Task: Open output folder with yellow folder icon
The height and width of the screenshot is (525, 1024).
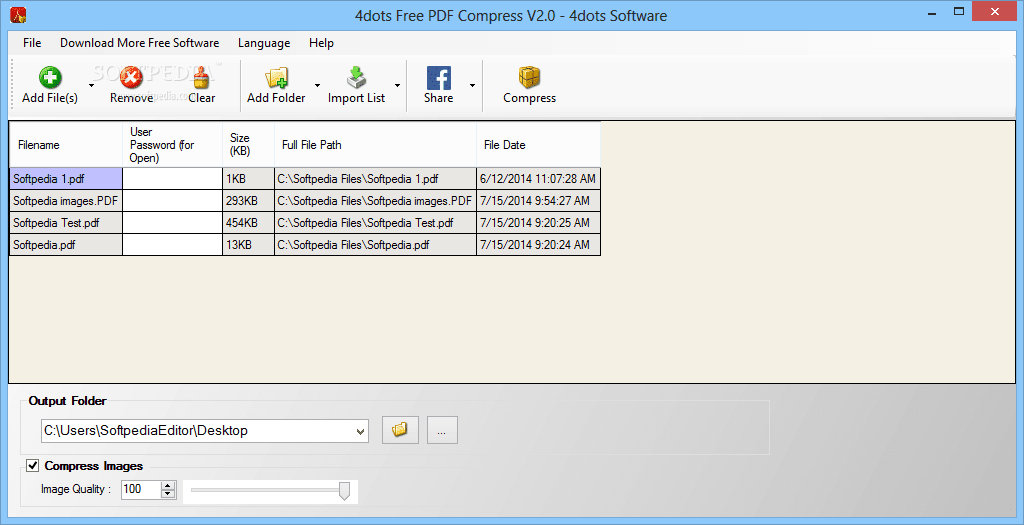Action: pos(400,430)
